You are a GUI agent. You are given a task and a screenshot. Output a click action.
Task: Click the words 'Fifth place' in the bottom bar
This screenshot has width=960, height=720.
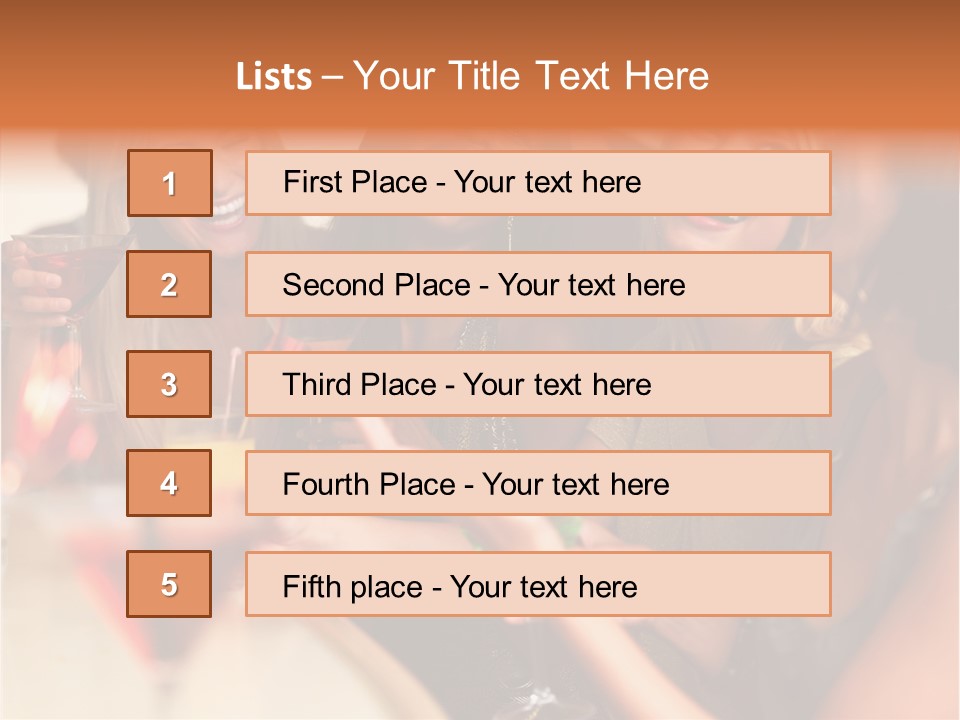point(353,587)
